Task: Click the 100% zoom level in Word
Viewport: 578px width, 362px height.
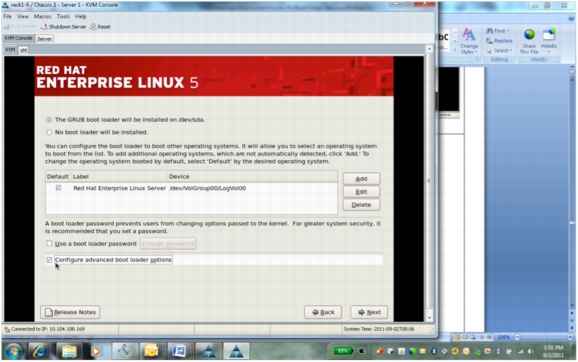Action: click(x=503, y=337)
